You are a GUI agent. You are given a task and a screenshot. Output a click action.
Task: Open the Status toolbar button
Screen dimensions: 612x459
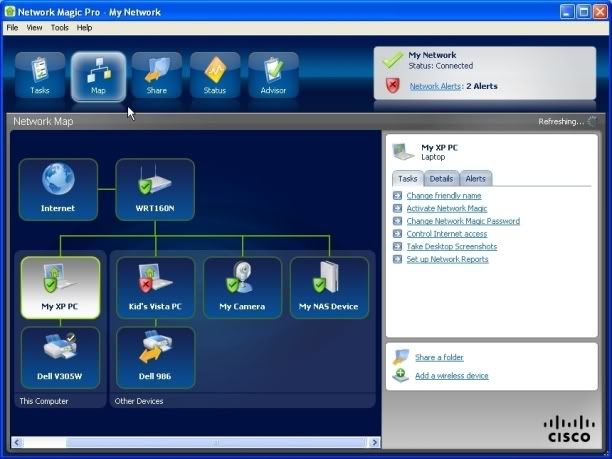(x=215, y=75)
